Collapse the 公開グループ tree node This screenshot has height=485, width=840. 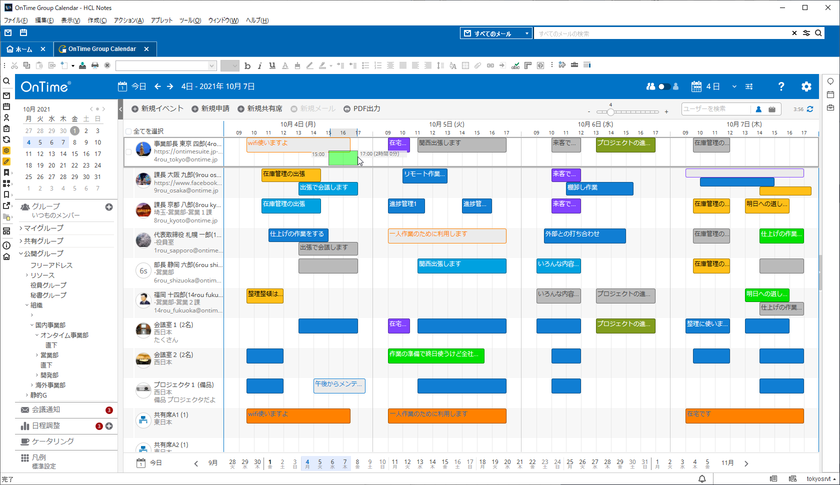[x=21, y=253]
